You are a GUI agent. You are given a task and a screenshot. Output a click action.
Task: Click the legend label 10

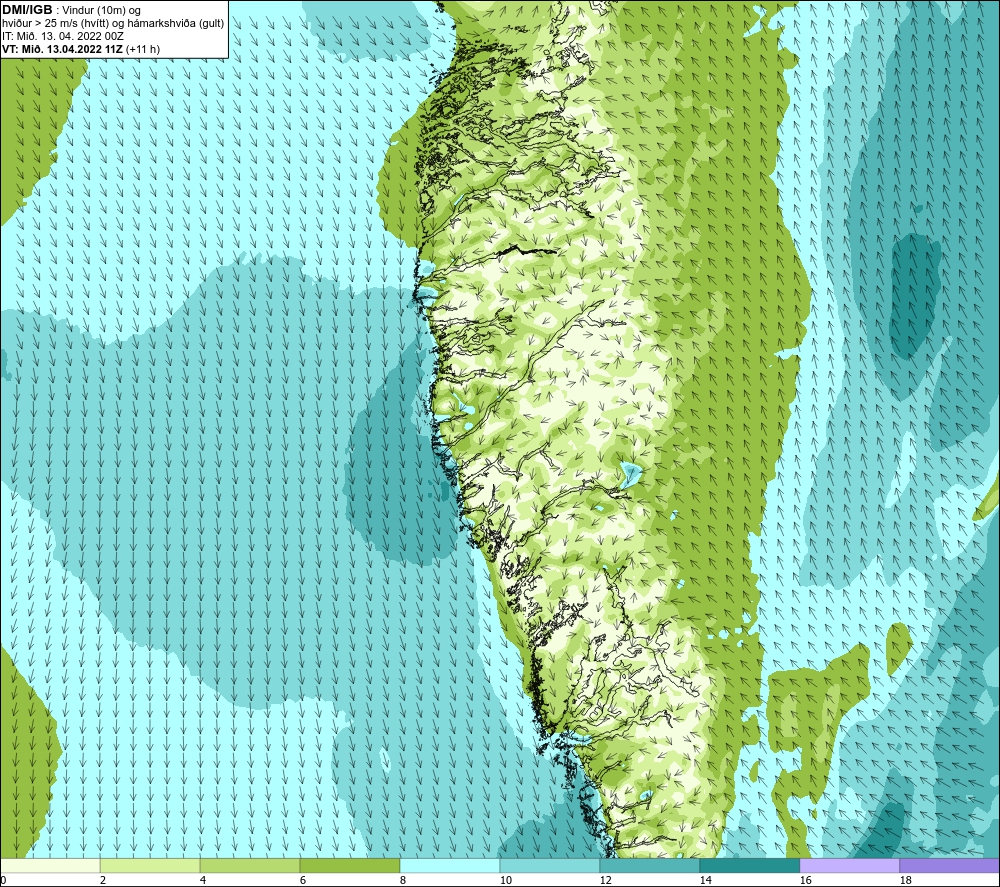[x=505, y=881]
